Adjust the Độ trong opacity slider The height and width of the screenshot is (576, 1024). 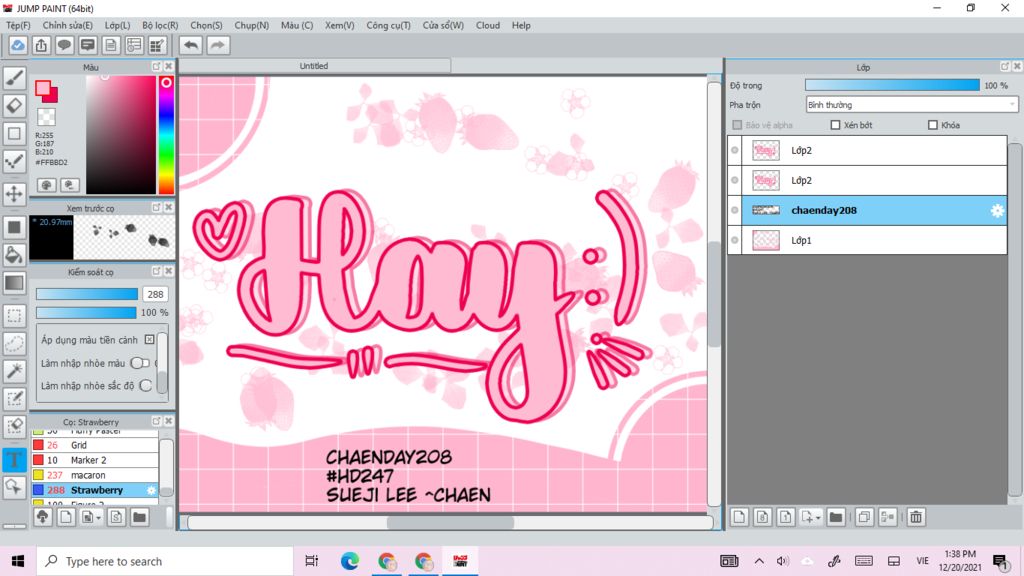coord(892,86)
